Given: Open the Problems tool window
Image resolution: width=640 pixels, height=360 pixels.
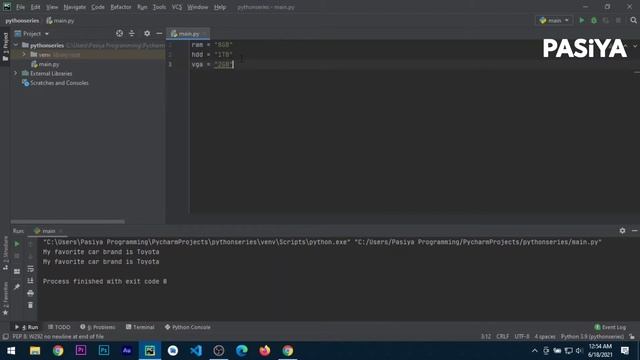Looking at the screenshot, I should coord(98,327).
